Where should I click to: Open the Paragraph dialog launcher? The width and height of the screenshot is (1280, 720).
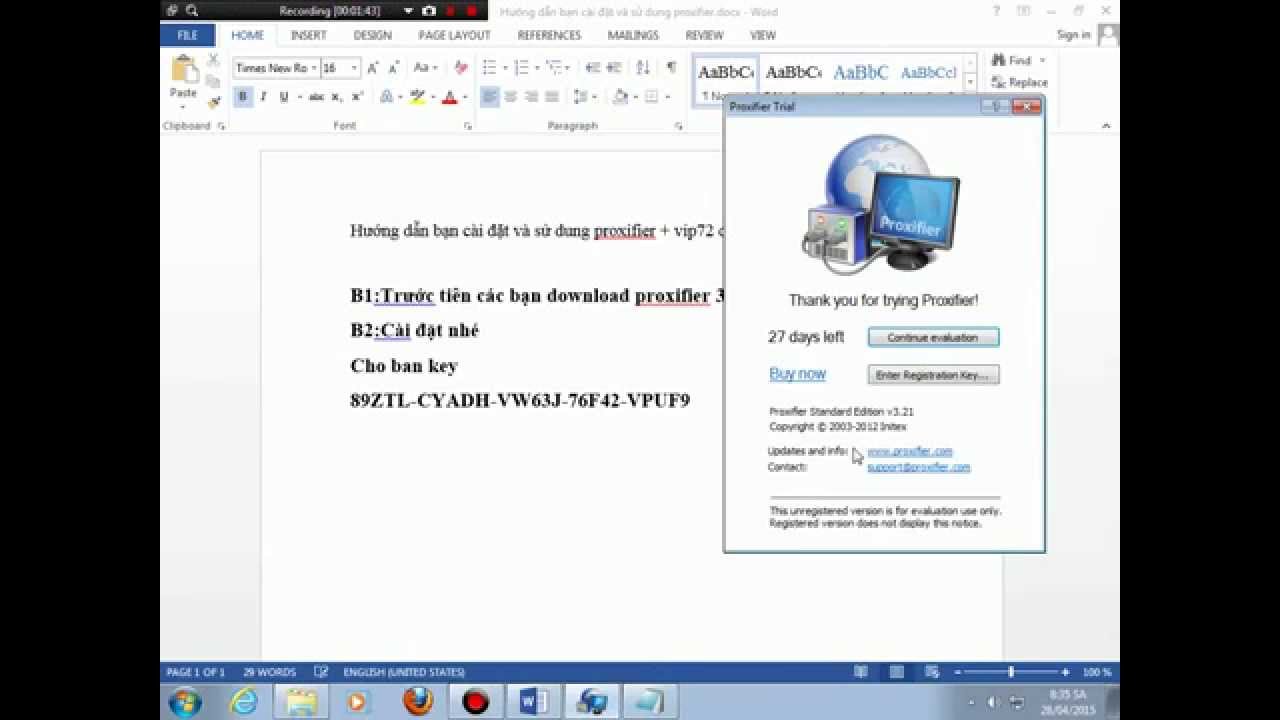[x=678, y=126]
